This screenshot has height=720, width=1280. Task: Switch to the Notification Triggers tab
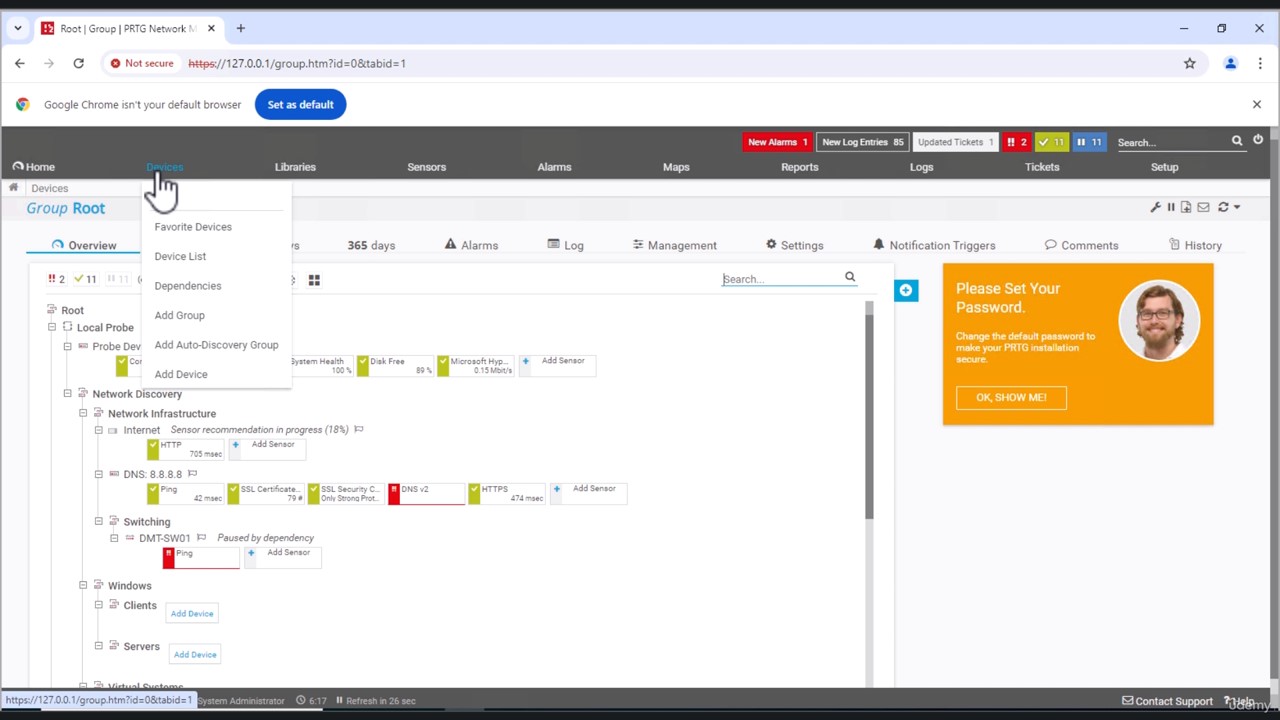(x=933, y=245)
